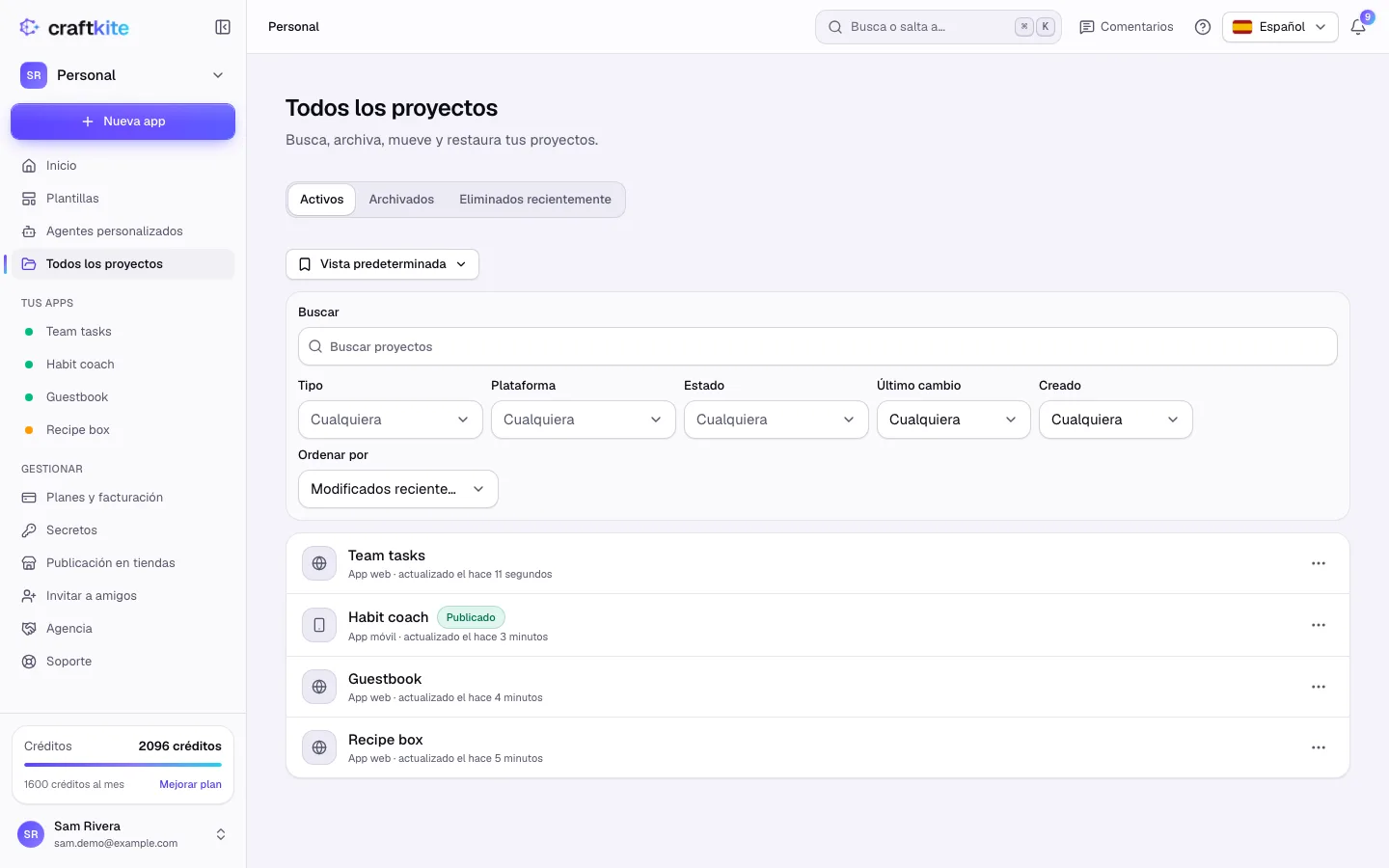Expand the Personal workspace switcher
This screenshot has width=1389, height=868.
[x=123, y=75]
